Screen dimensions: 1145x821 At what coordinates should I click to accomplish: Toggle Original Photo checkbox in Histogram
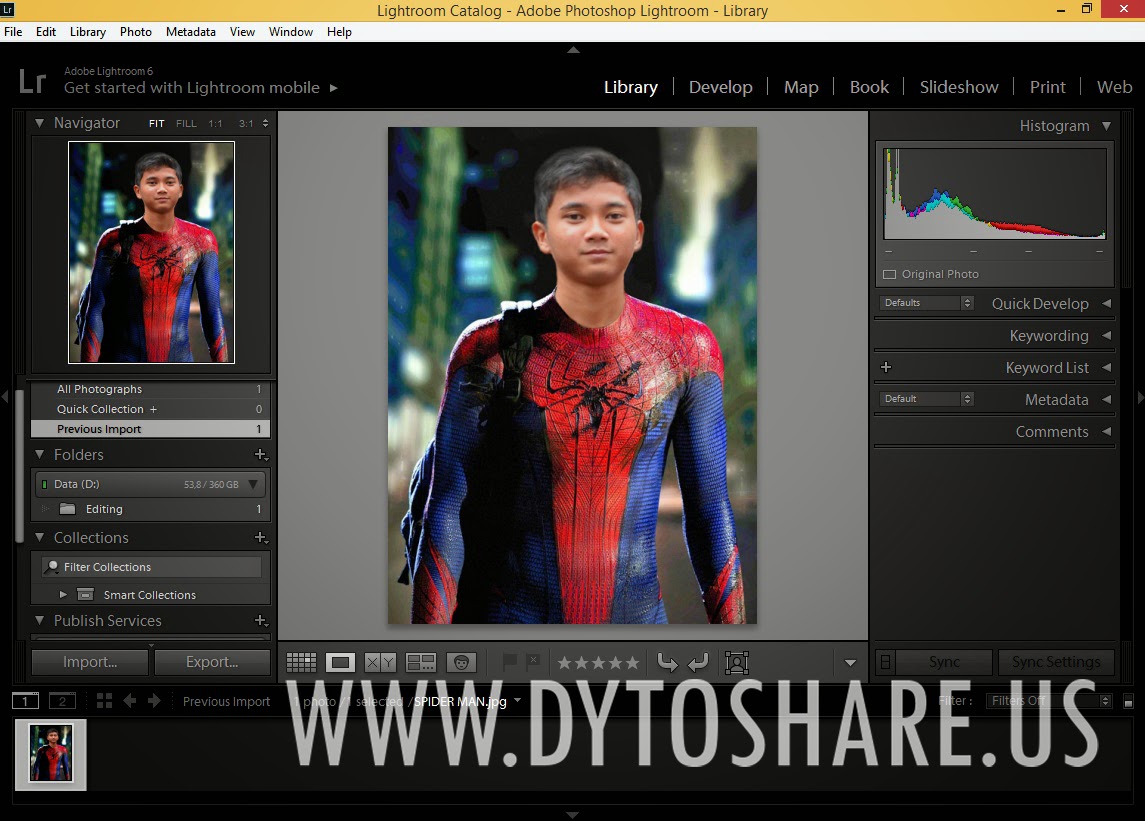[889, 275]
